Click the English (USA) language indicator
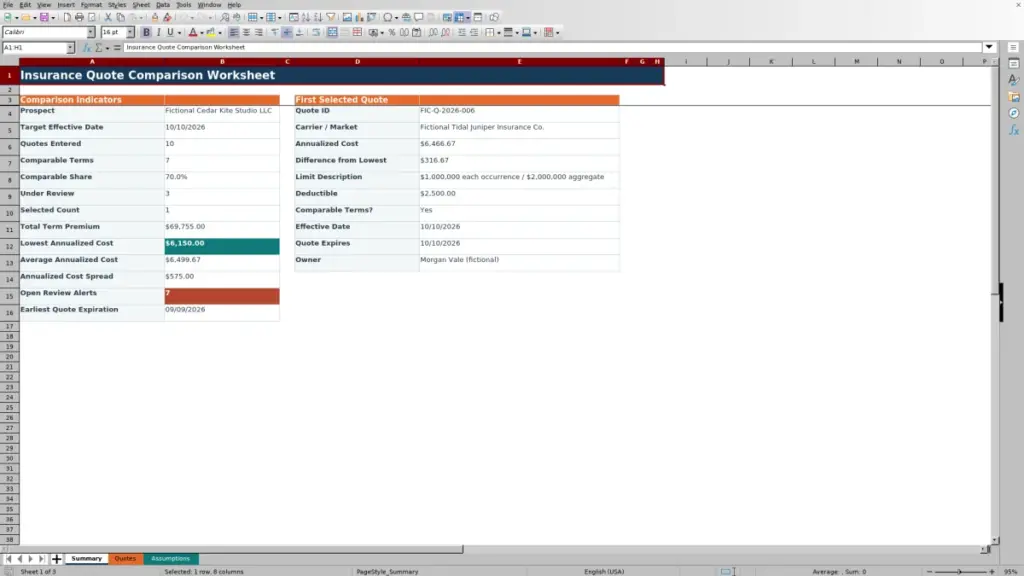The height and width of the screenshot is (576, 1024). tap(604, 572)
